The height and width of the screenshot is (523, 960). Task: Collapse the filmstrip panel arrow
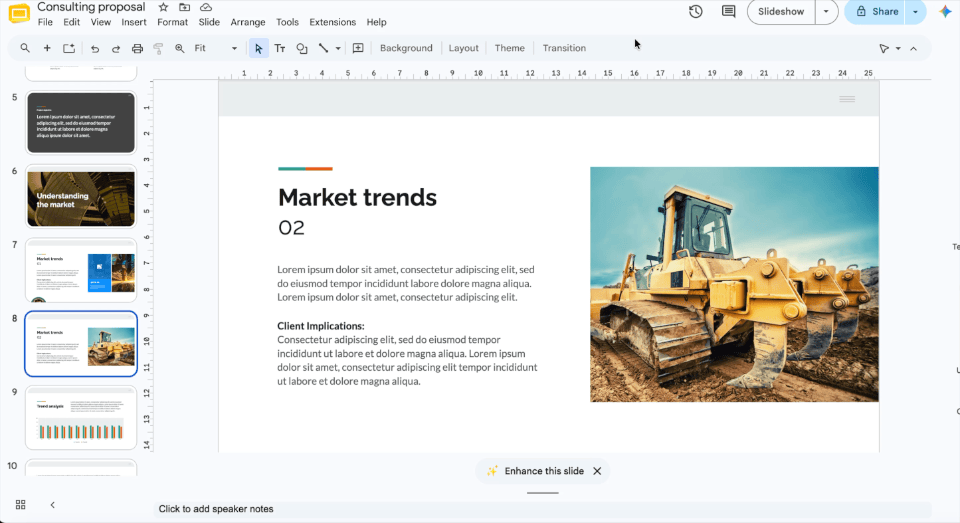click(x=53, y=505)
